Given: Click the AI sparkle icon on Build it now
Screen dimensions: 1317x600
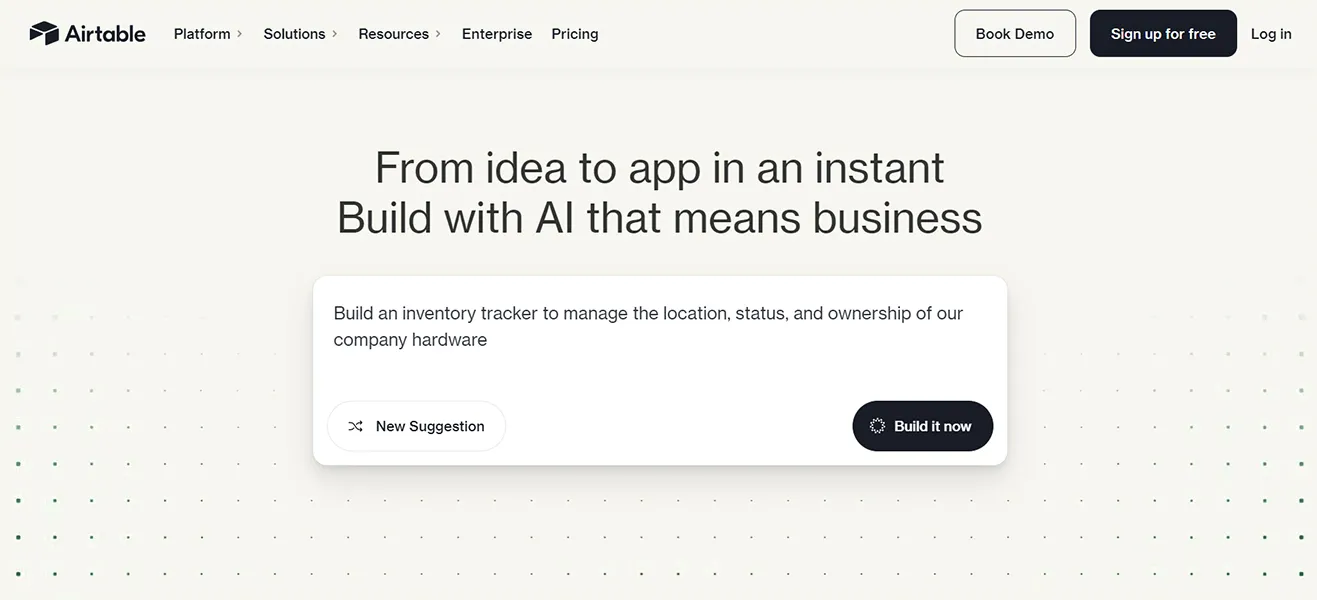Looking at the screenshot, I should 876,425.
